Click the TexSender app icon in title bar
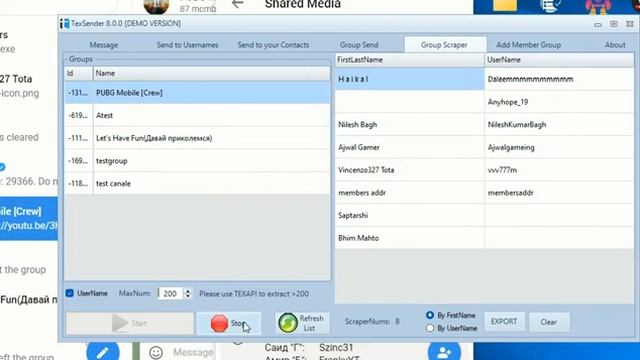 click(65, 24)
